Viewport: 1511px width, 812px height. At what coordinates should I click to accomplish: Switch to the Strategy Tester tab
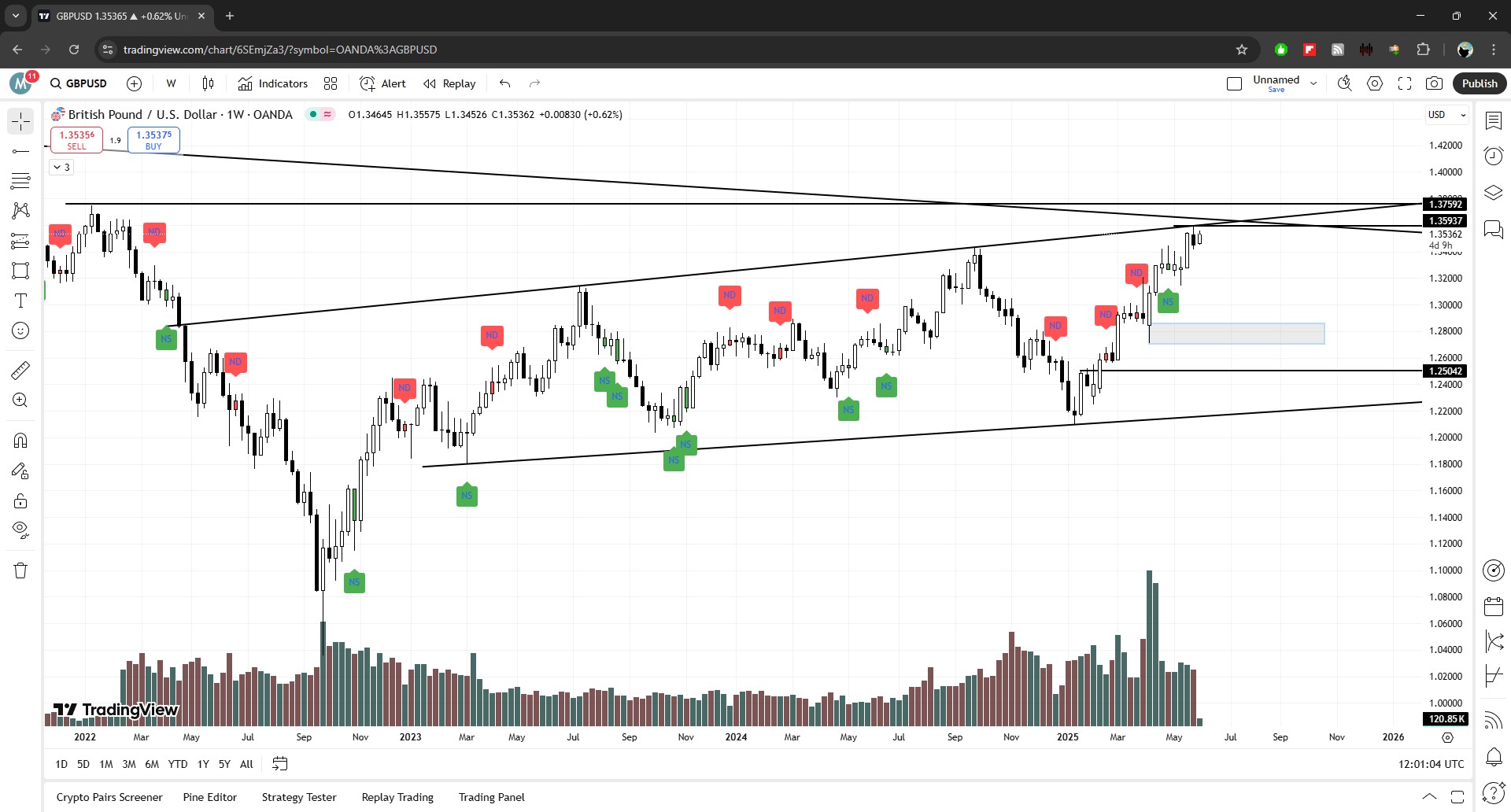pos(299,797)
